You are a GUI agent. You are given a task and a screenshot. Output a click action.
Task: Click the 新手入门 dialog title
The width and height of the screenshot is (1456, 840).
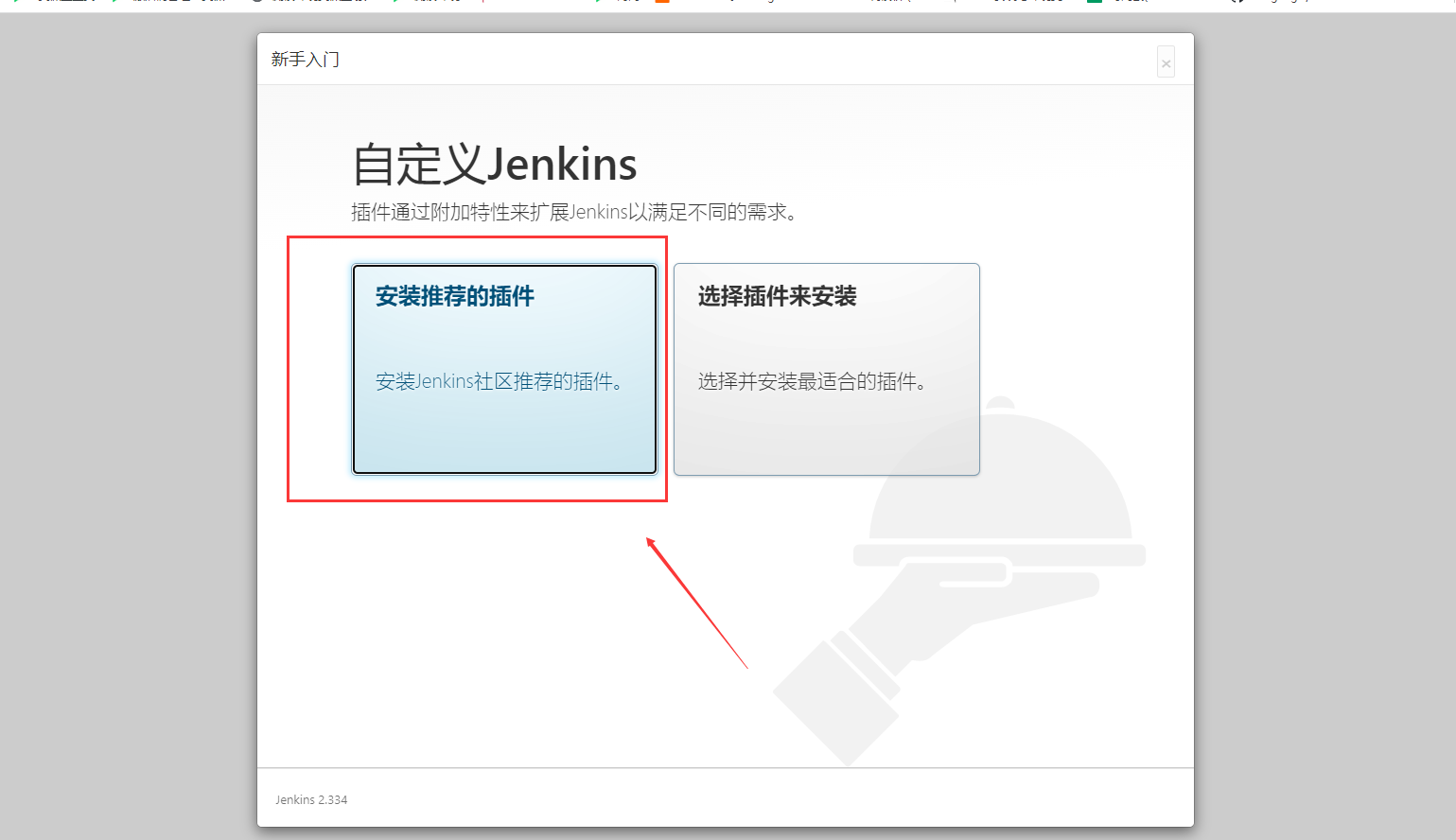[x=305, y=60]
